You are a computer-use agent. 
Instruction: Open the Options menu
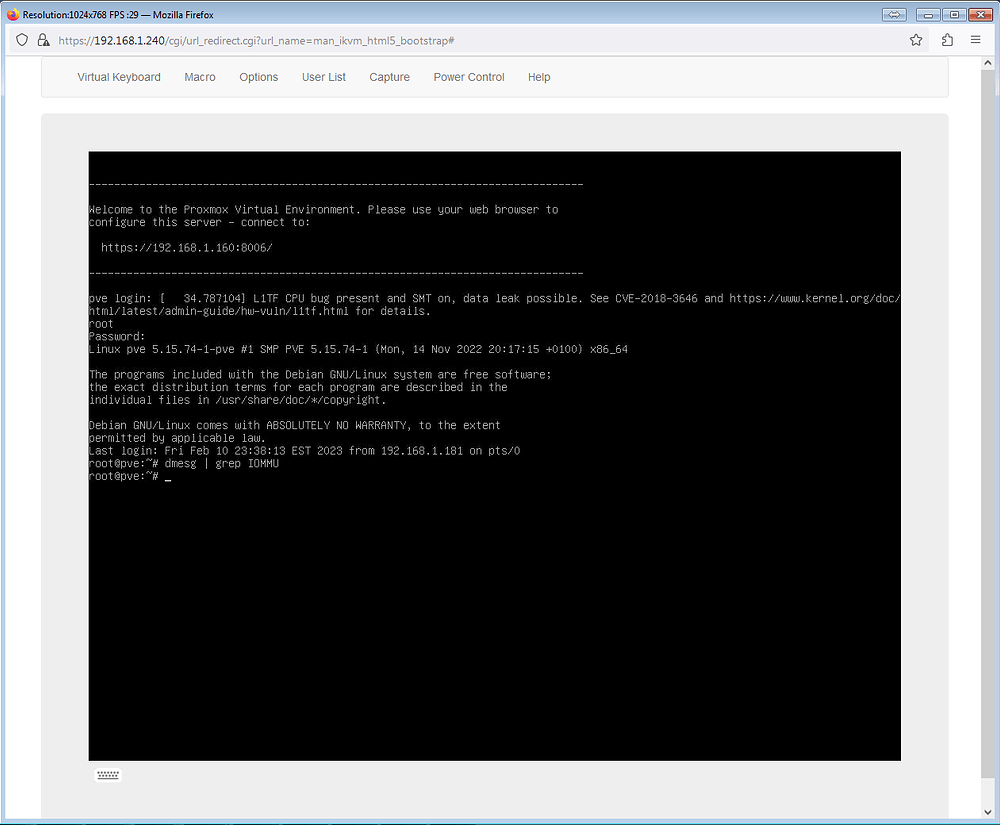coord(258,77)
